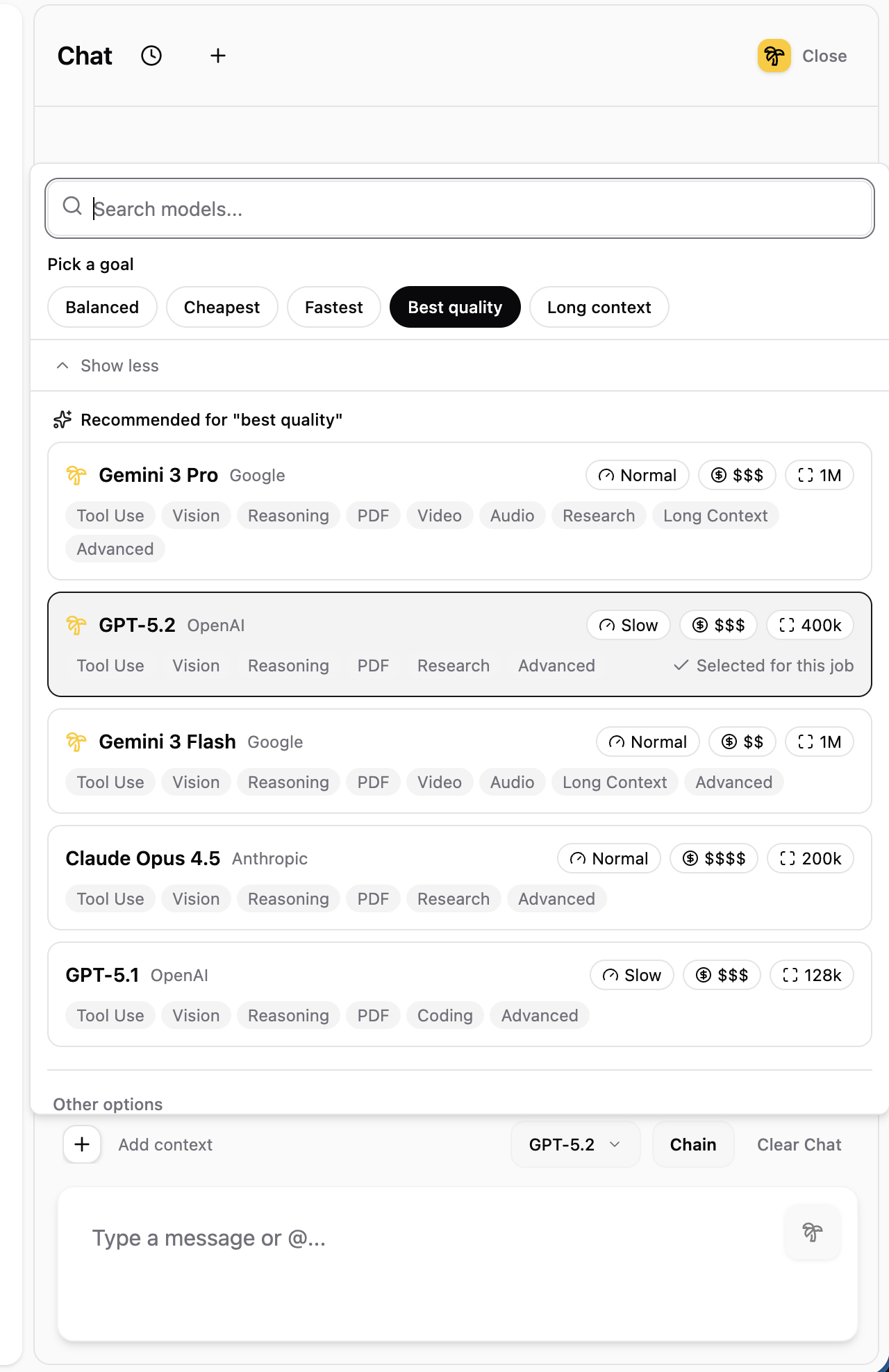Click the magnifier icon in search bar

coord(73,206)
